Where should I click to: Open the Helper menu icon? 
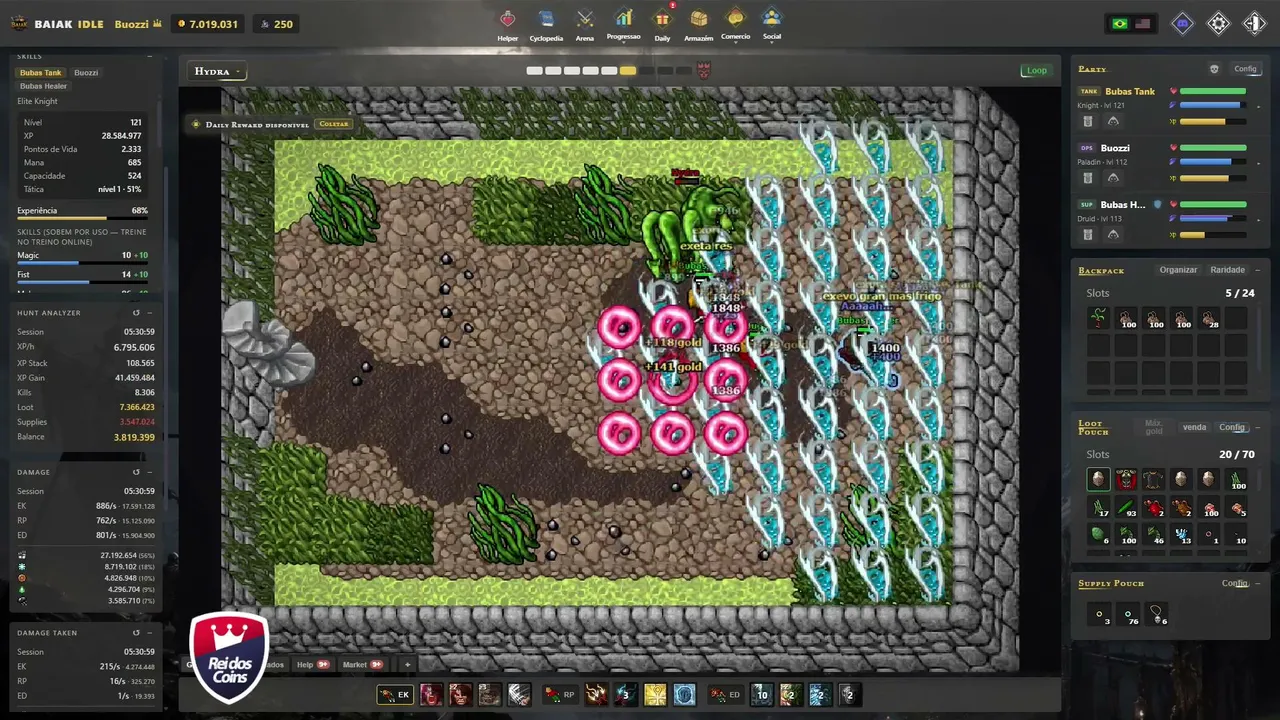click(508, 19)
